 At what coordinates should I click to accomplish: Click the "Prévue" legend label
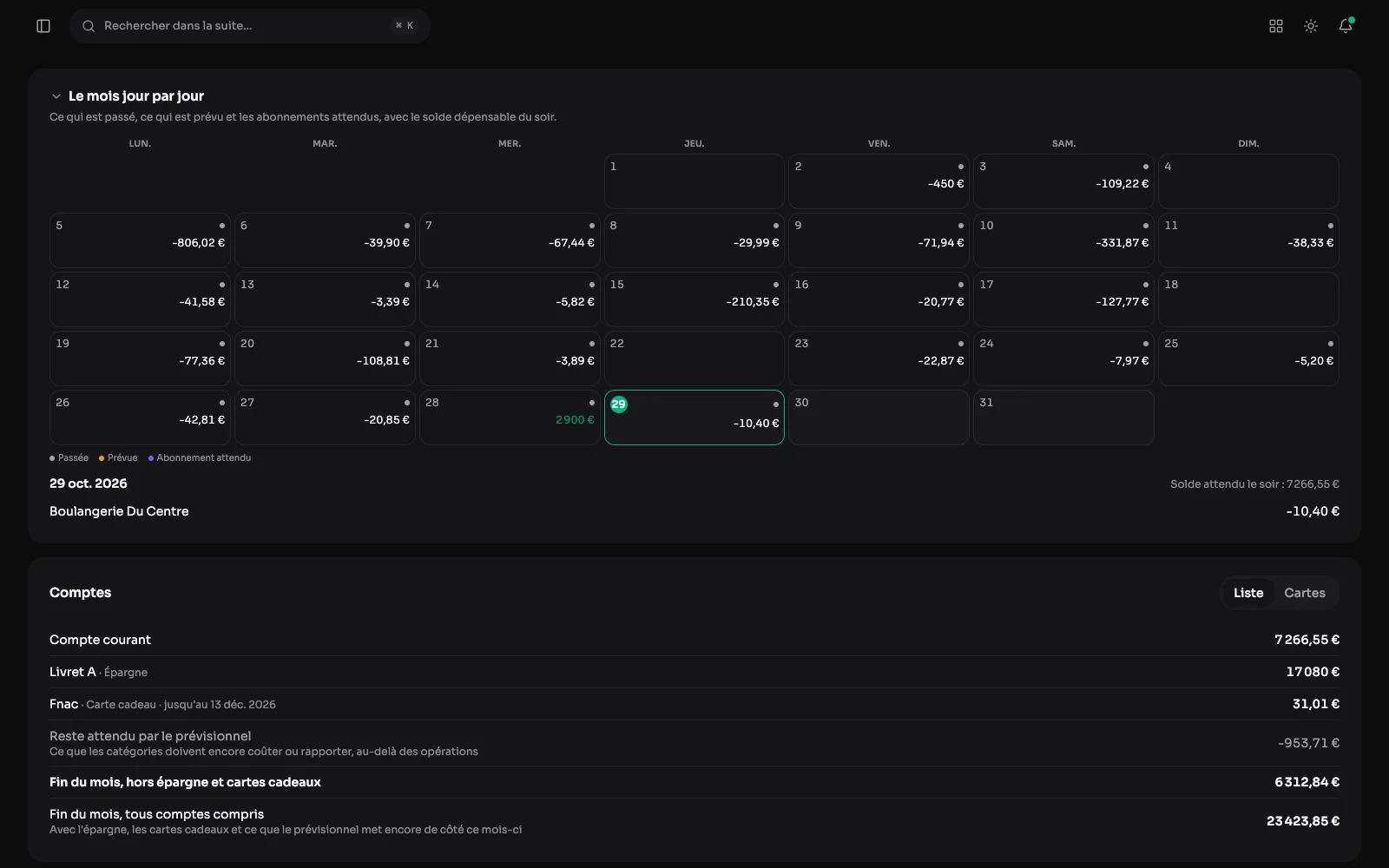tap(122, 457)
